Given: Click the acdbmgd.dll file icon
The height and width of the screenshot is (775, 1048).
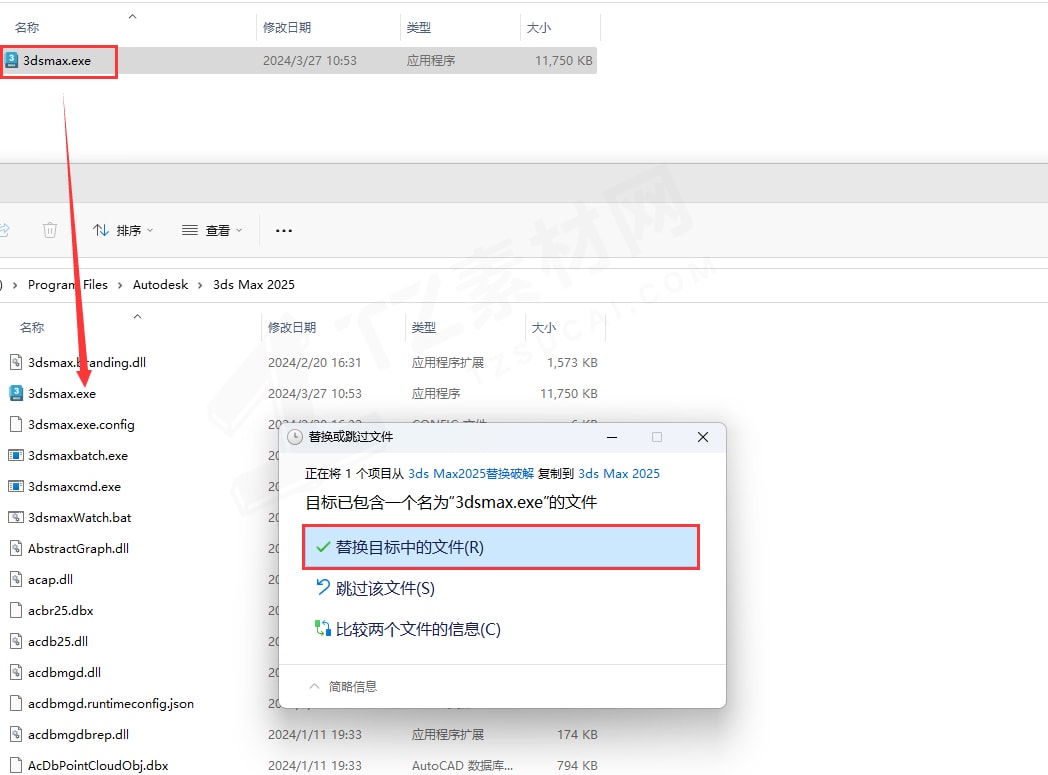Looking at the screenshot, I should [16, 673].
